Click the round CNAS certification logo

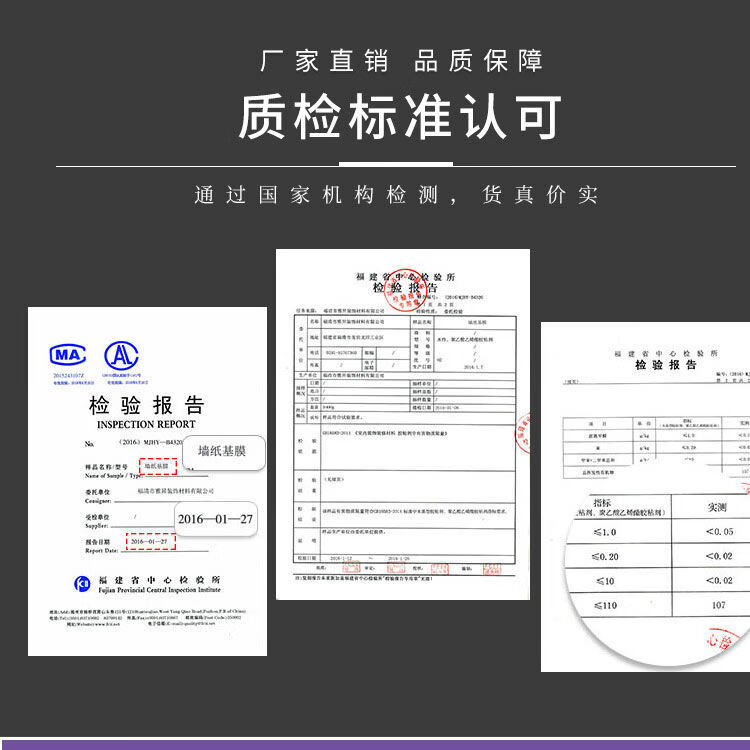[121, 355]
